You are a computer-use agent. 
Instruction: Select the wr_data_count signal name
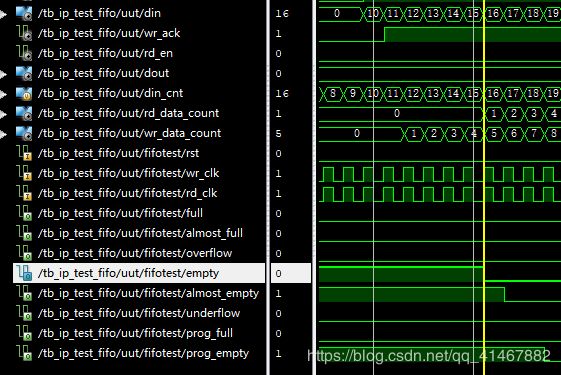pyautogui.click(x=129, y=133)
